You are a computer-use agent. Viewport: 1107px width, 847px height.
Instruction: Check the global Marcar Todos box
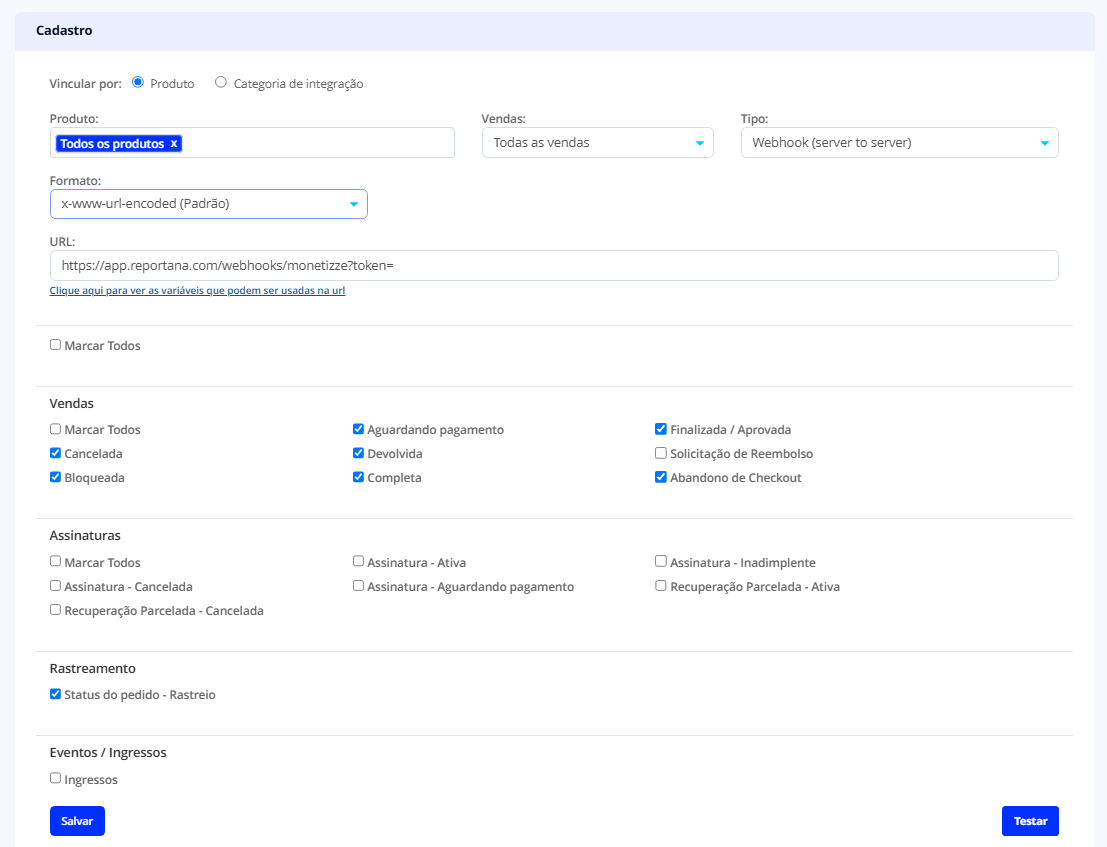tap(55, 345)
